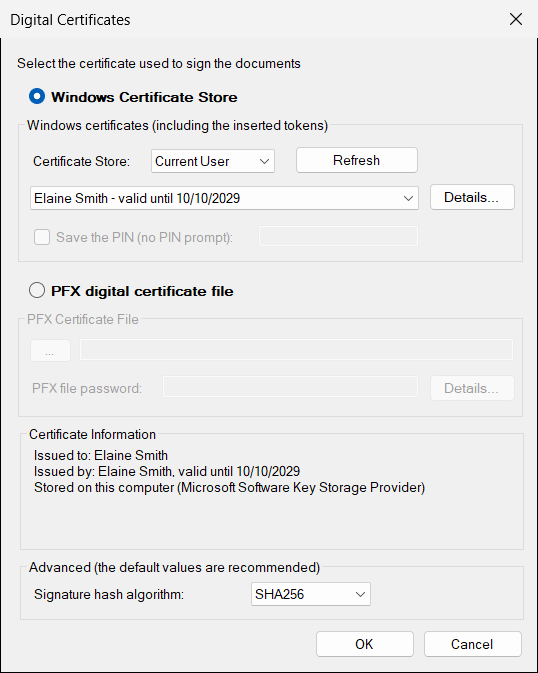Close the Digital Certificates dialog

tap(516, 19)
